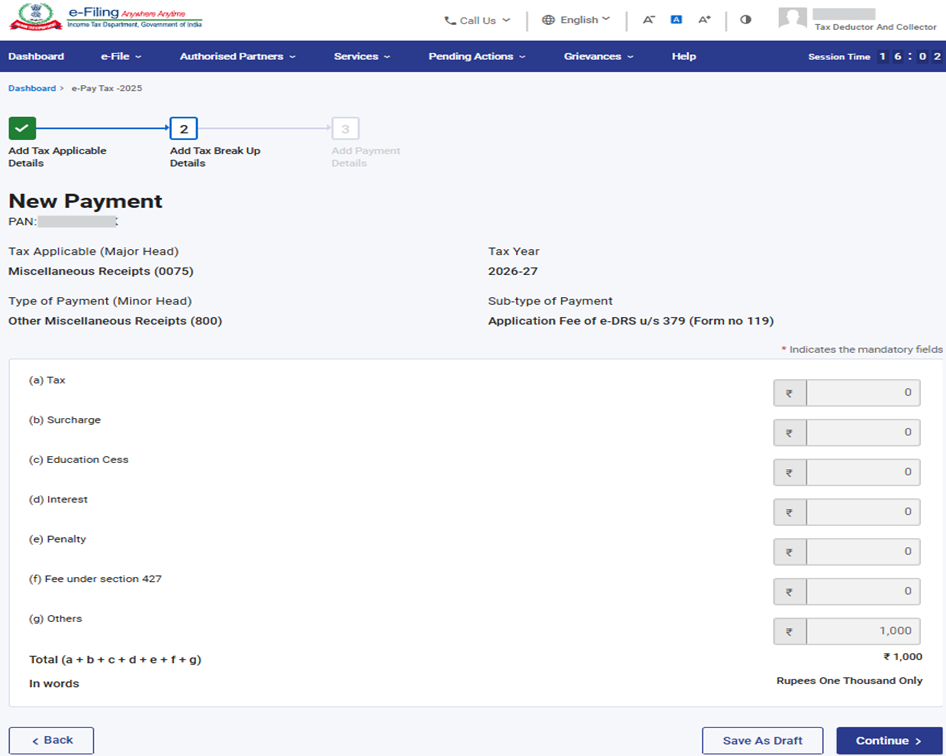Open the Authorised Partners menu
Image resolution: width=946 pixels, height=756 pixels.
pos(237,56)
